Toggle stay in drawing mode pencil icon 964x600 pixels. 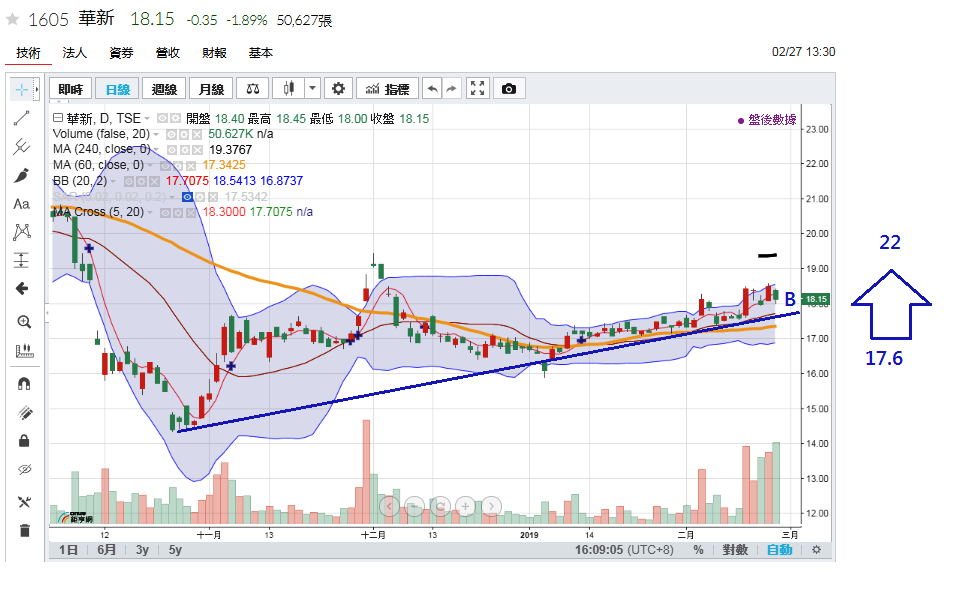coord(24,412)
